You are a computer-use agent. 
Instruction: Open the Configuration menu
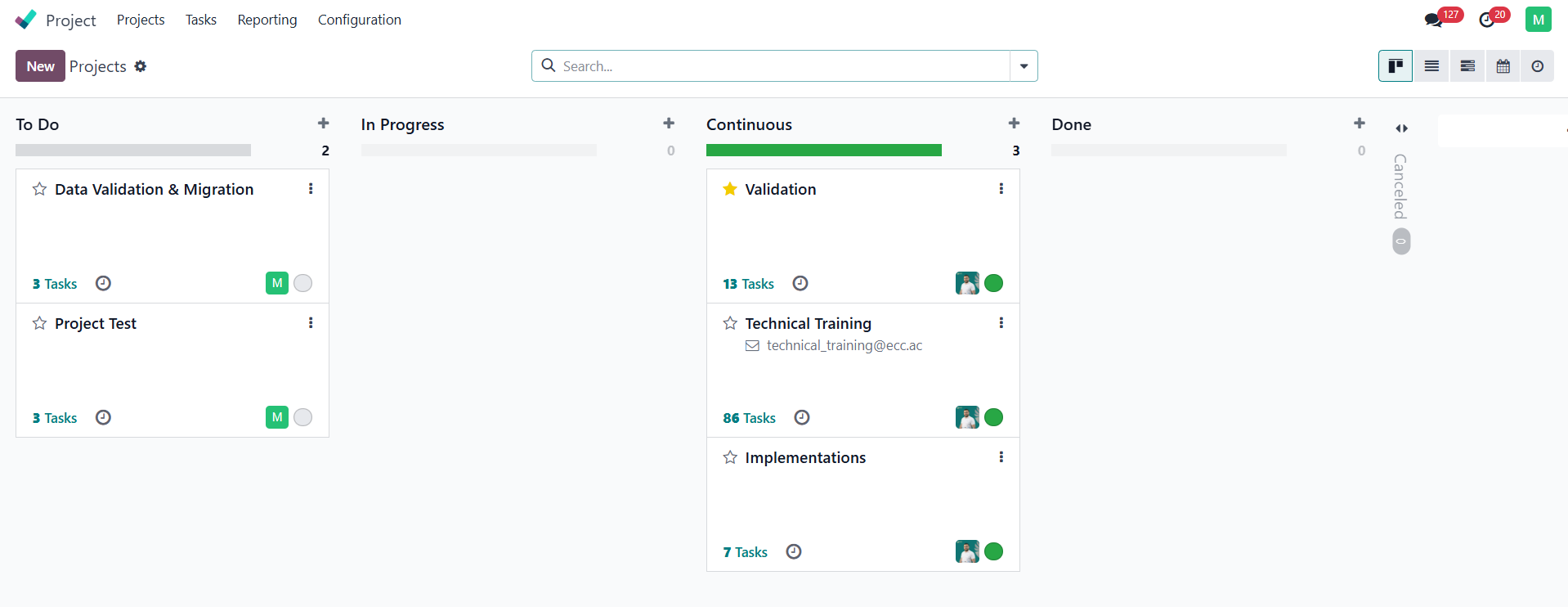360,20
